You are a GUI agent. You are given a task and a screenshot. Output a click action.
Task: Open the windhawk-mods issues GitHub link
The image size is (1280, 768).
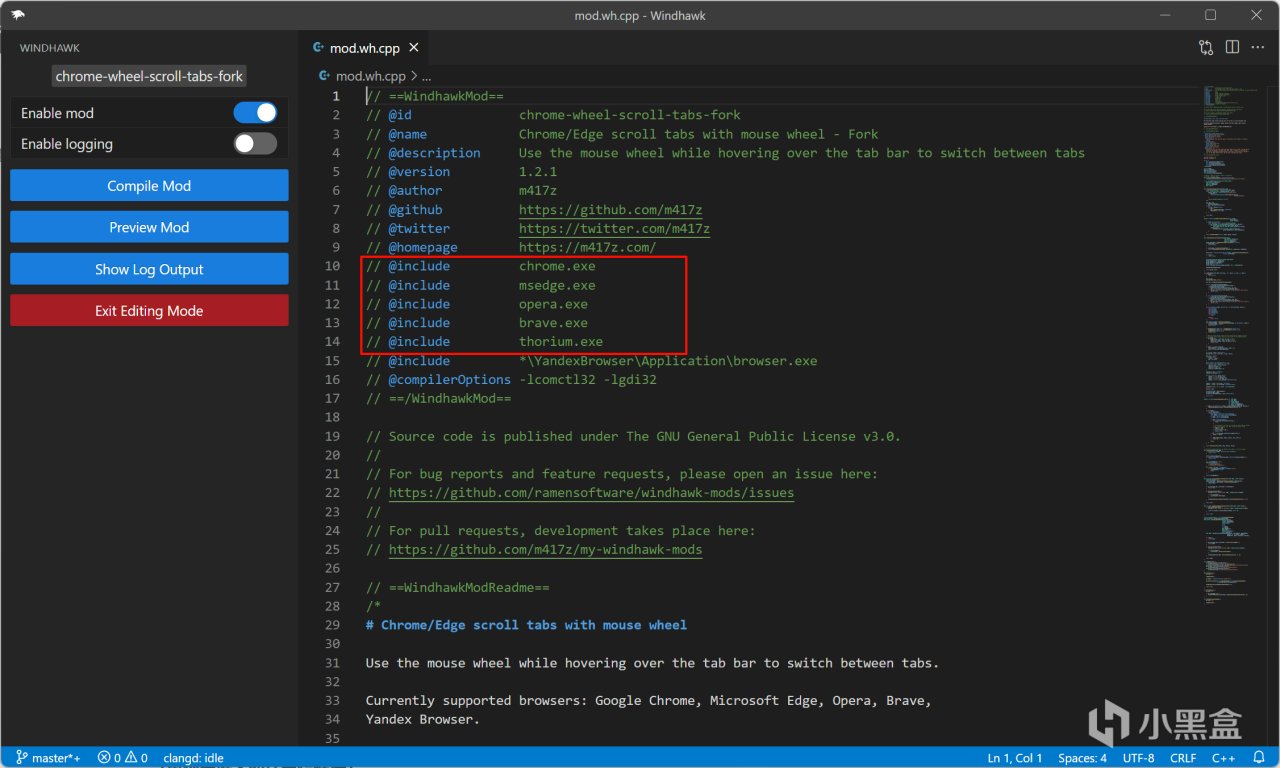click(591, 493)
